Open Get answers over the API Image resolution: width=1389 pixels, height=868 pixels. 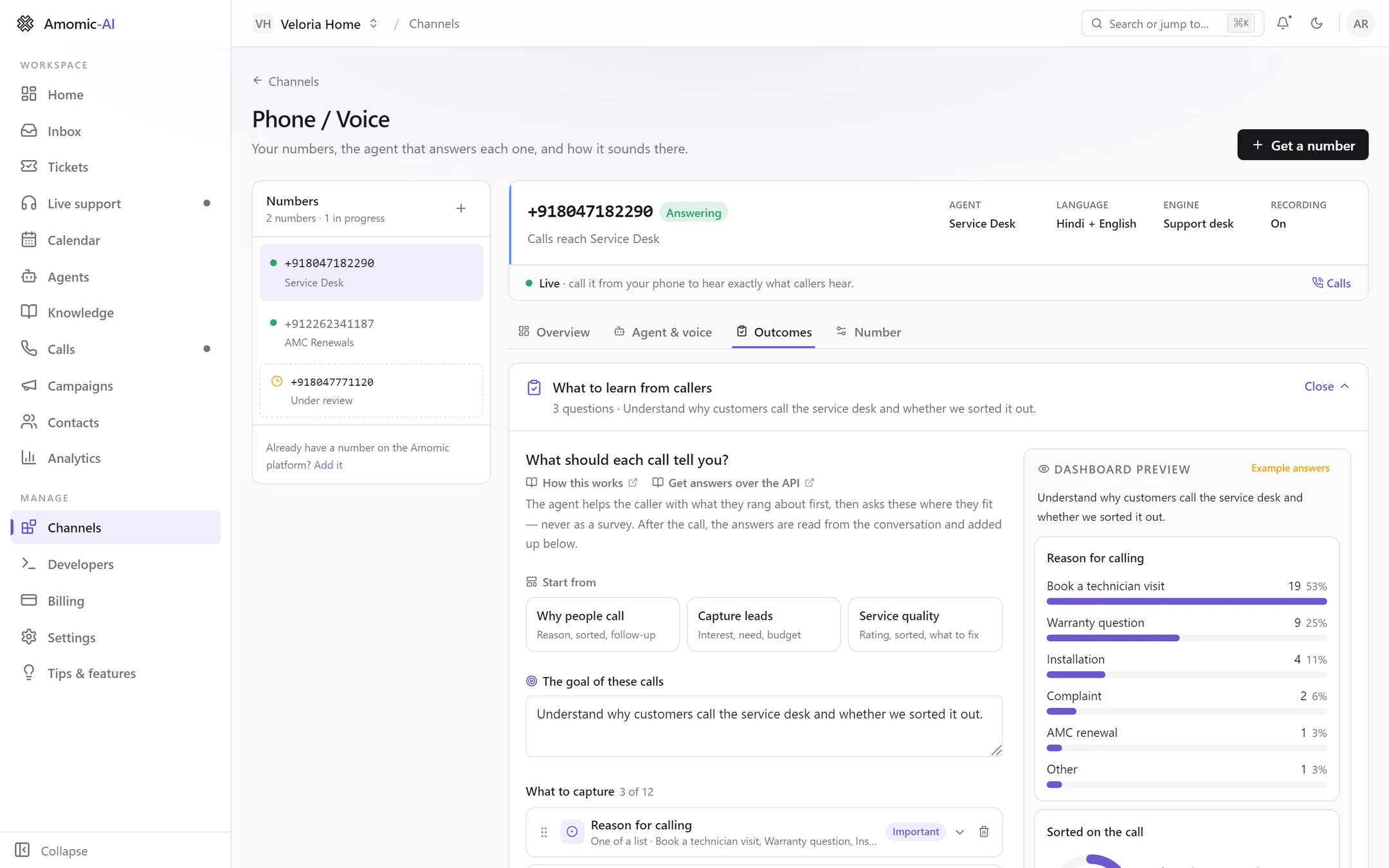pyautogui.click(x=733, y=483)
